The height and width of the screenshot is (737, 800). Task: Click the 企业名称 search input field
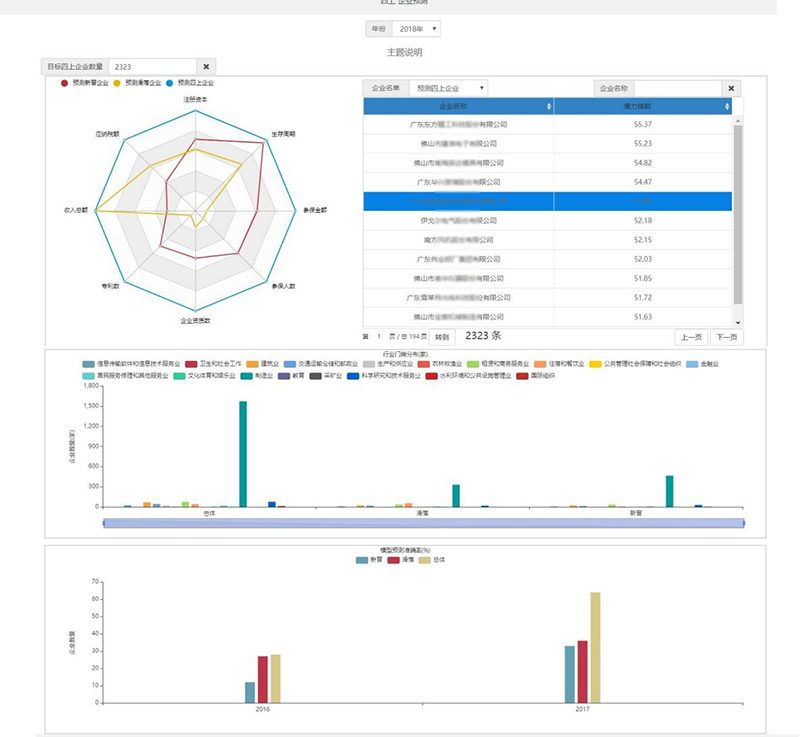click(x=677, y=88)
